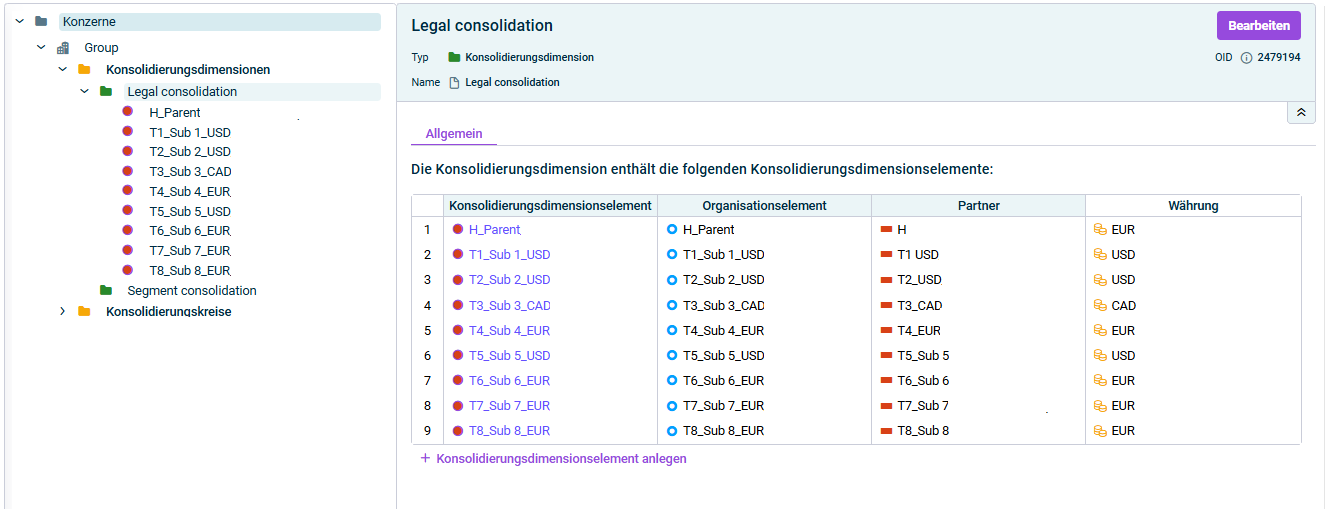Viewport: 1327px width, 509px height.
Task: Collapse the Konsolidierungsdimensionen folder chevron
Action: click(x=63, y=70)
